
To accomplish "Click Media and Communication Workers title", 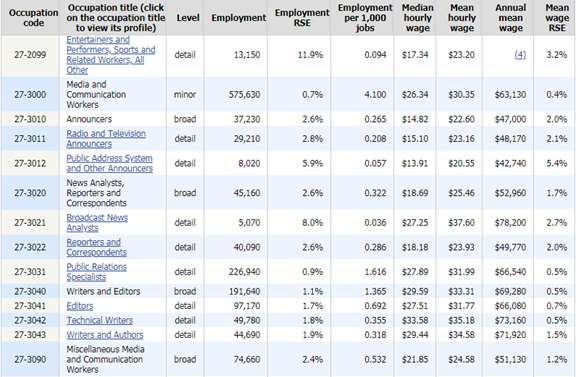I will (96, 94).
